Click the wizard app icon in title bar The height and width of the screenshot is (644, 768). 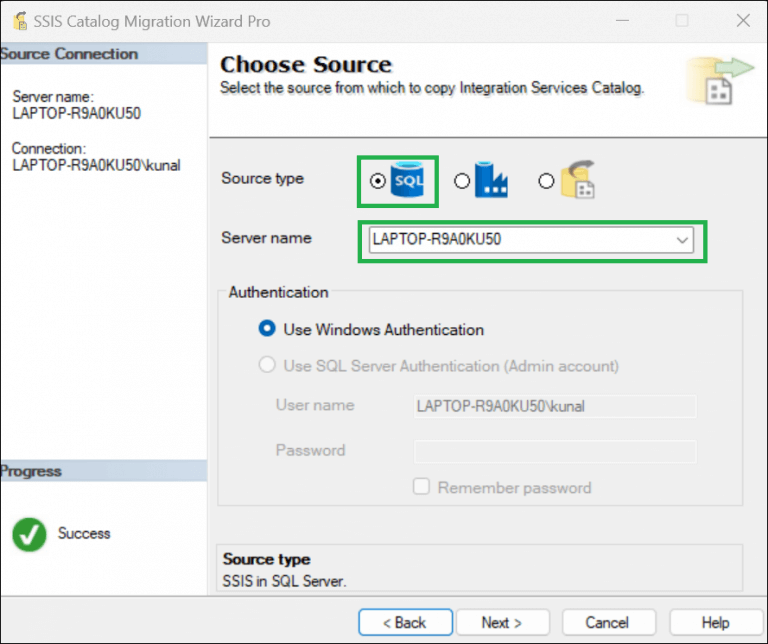tap(17, 21)
